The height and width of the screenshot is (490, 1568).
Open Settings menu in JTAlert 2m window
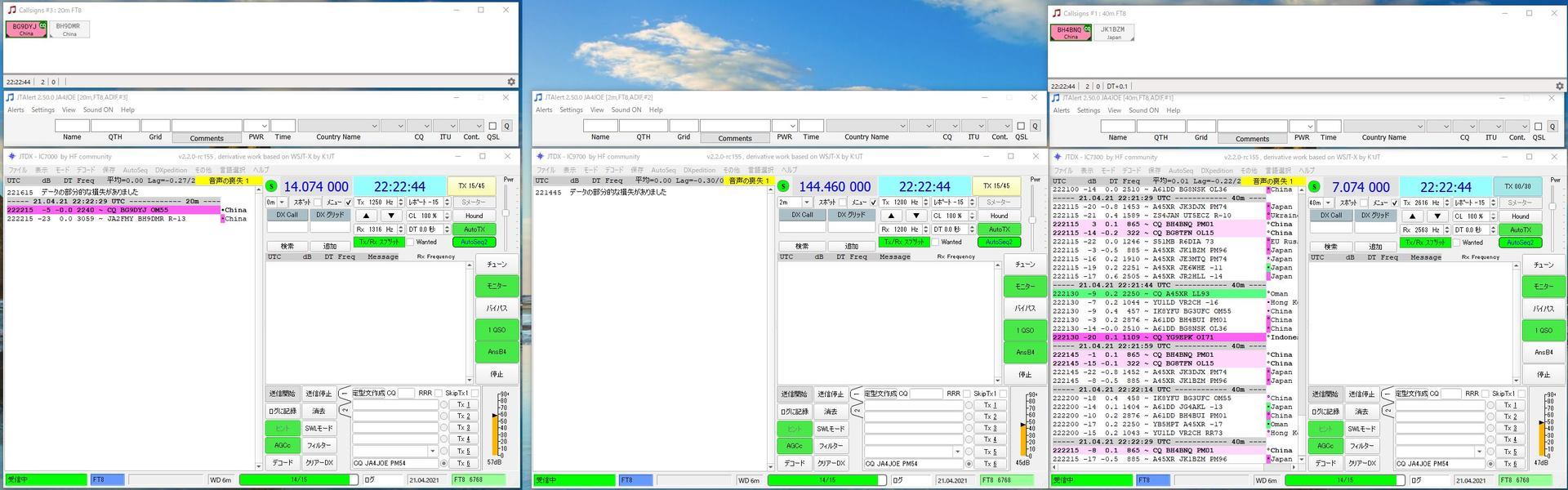571,109
